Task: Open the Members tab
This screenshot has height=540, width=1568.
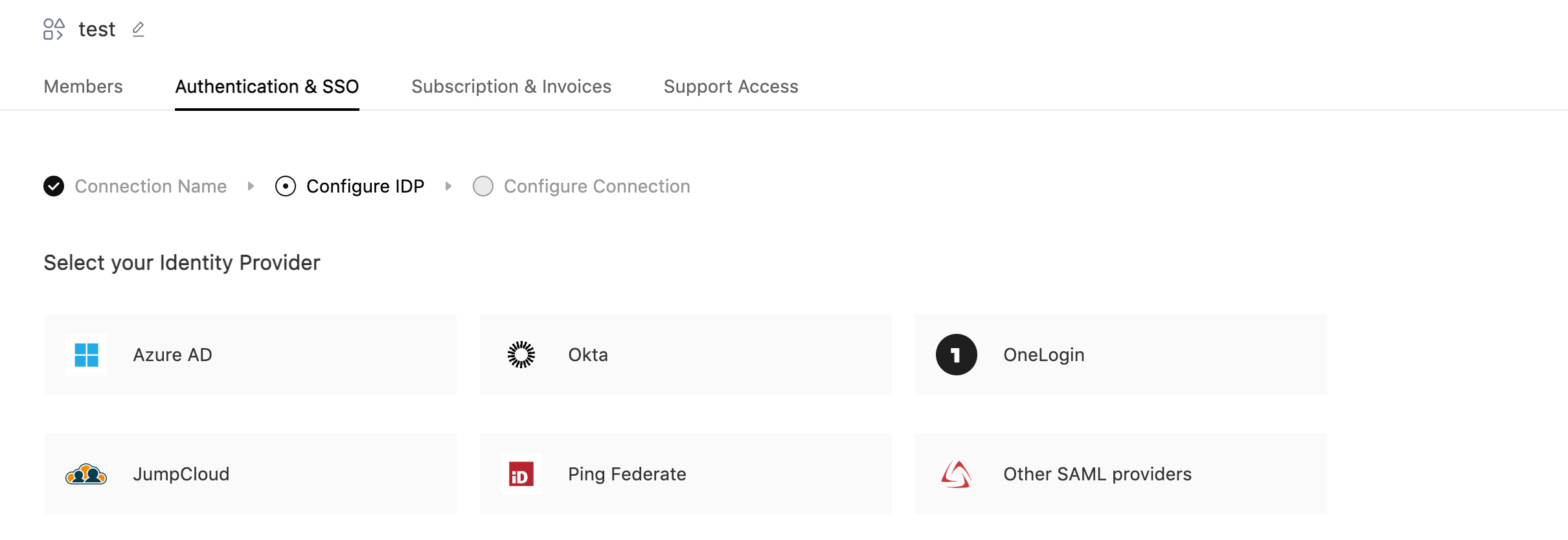Action: point(83,86)
